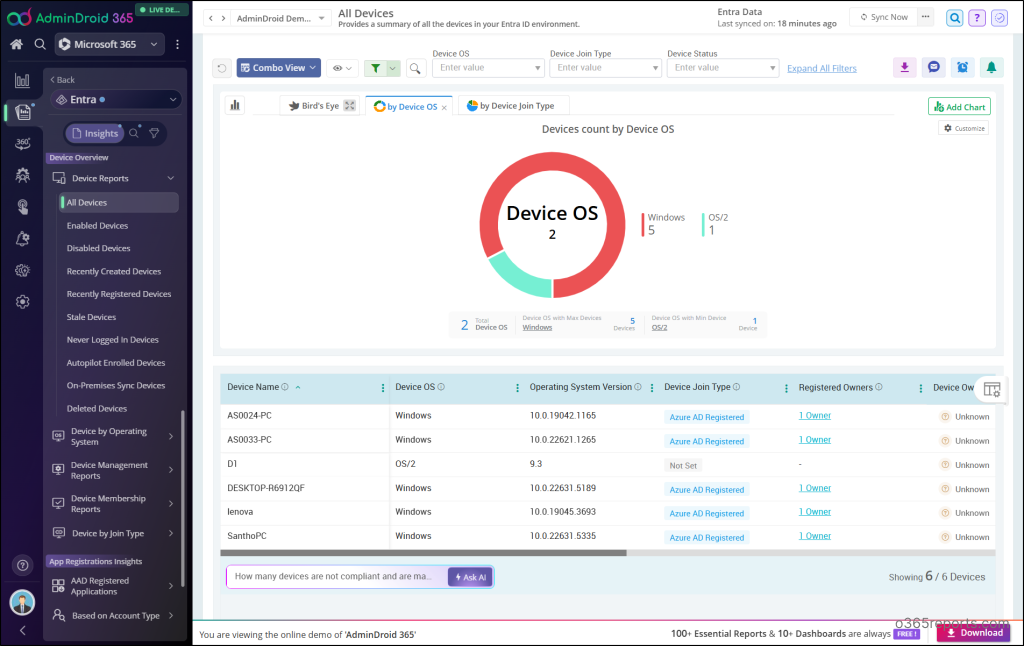
Task: Click the email chat bubble icon
Action: point(934,67)
